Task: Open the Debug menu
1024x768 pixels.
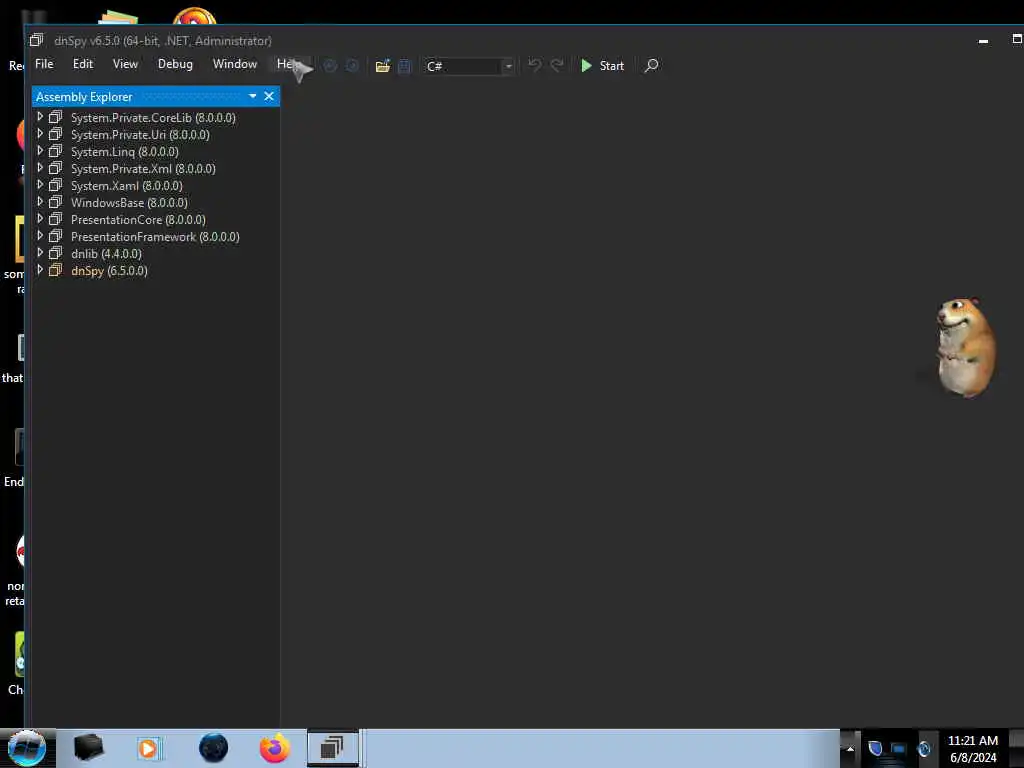Action: tap(175, 64)
